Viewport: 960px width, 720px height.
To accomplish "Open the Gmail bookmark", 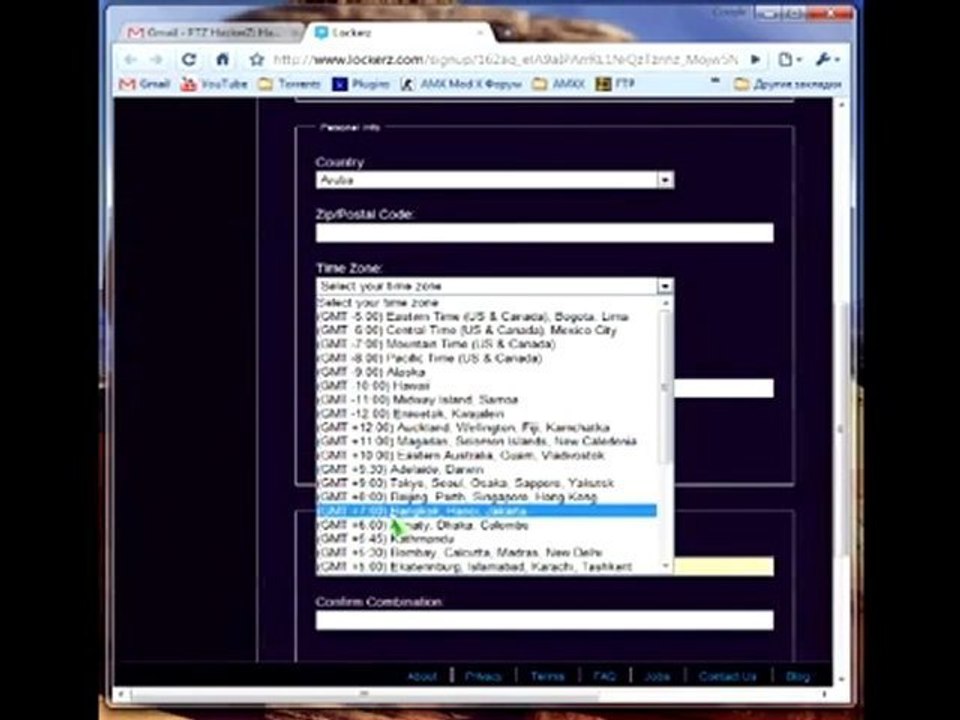I will click(145, 84).
